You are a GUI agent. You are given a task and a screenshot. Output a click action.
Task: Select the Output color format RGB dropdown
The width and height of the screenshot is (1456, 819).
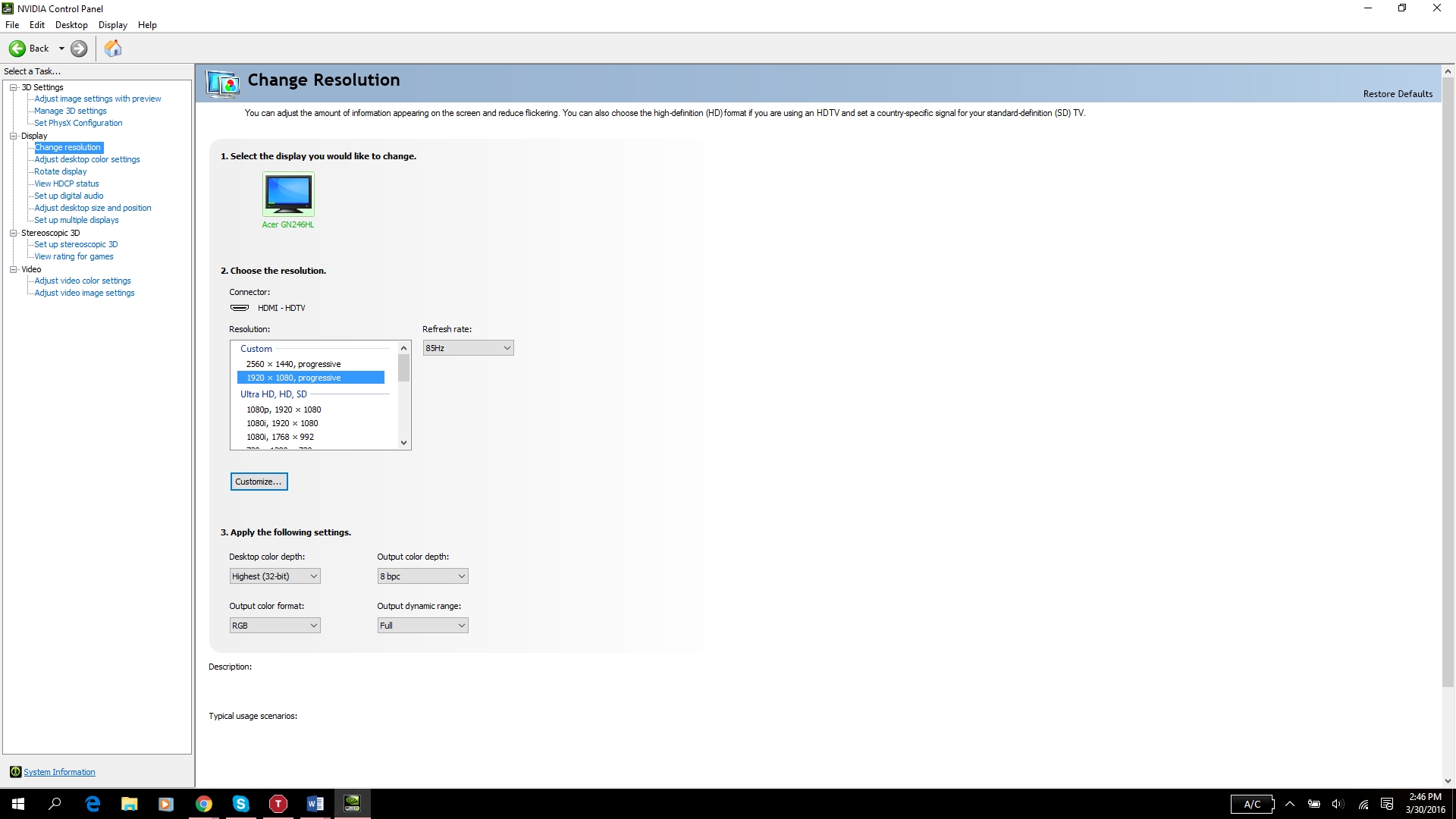coord(274,625)
